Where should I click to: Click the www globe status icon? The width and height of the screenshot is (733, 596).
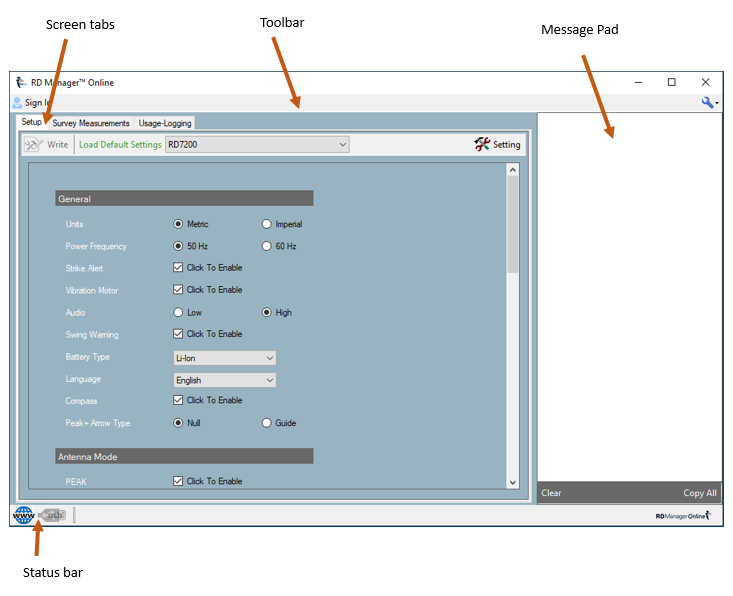pos(23,515)
